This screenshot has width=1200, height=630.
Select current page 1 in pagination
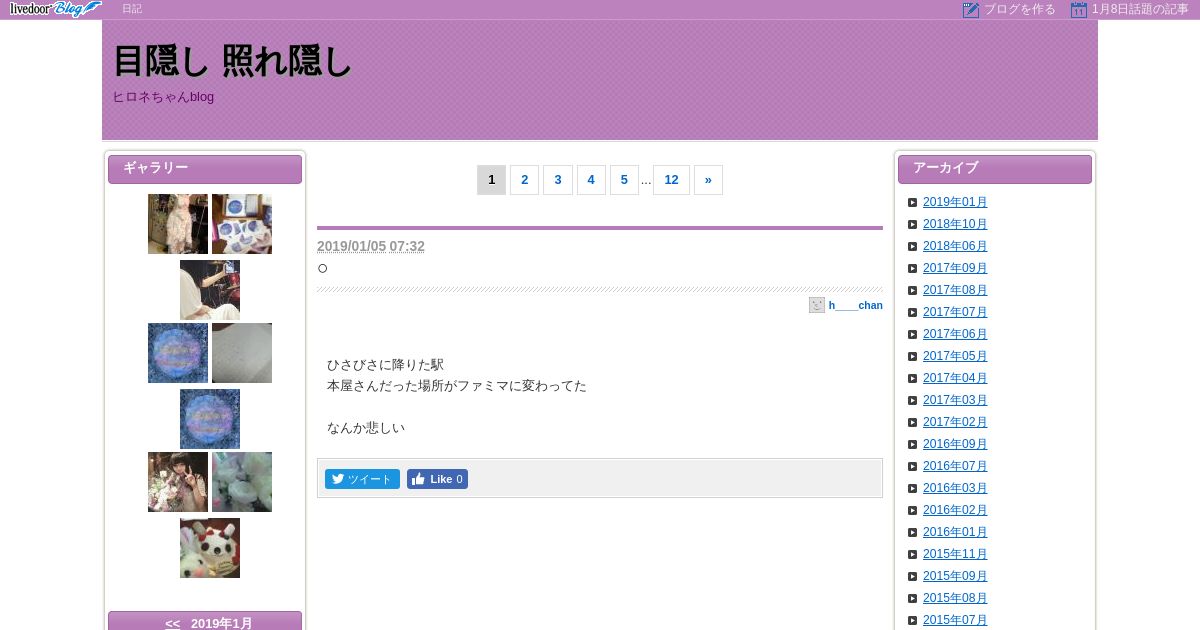click(491, 180)
